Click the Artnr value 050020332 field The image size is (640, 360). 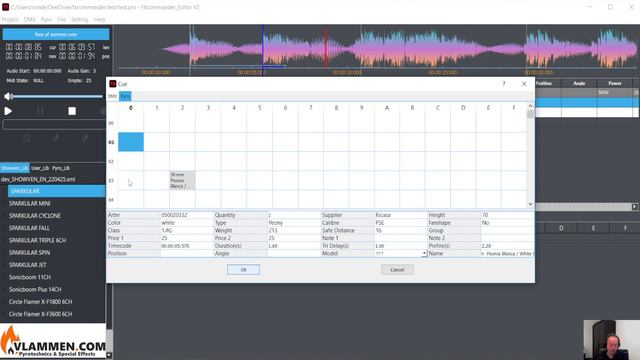187,215
